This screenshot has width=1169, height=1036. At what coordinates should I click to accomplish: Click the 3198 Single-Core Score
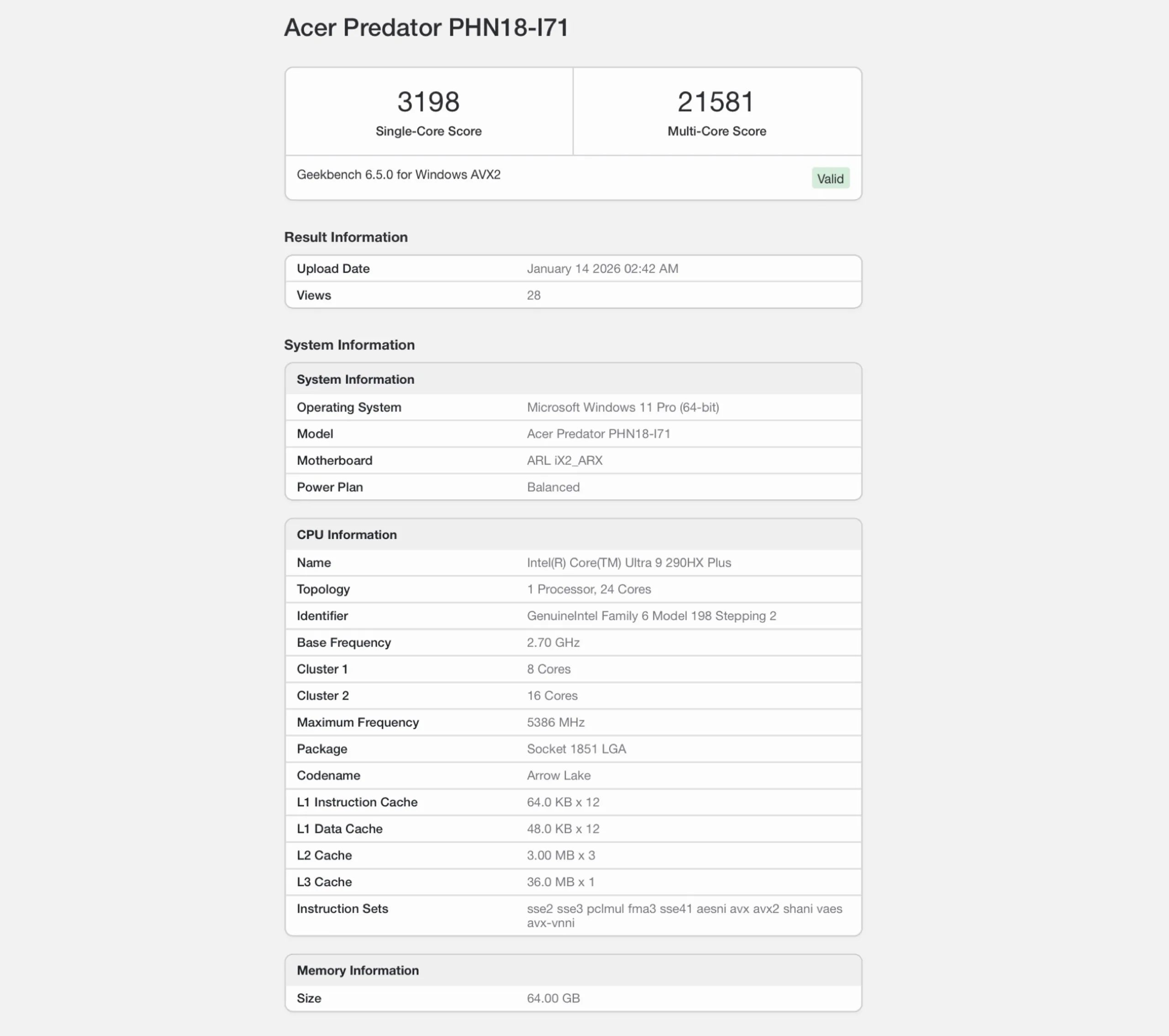(x=428, y=102)
